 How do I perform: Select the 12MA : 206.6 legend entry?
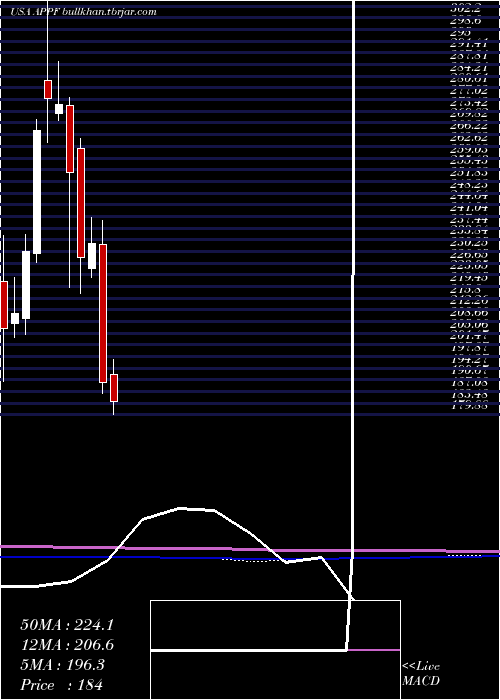pos(67,645)
